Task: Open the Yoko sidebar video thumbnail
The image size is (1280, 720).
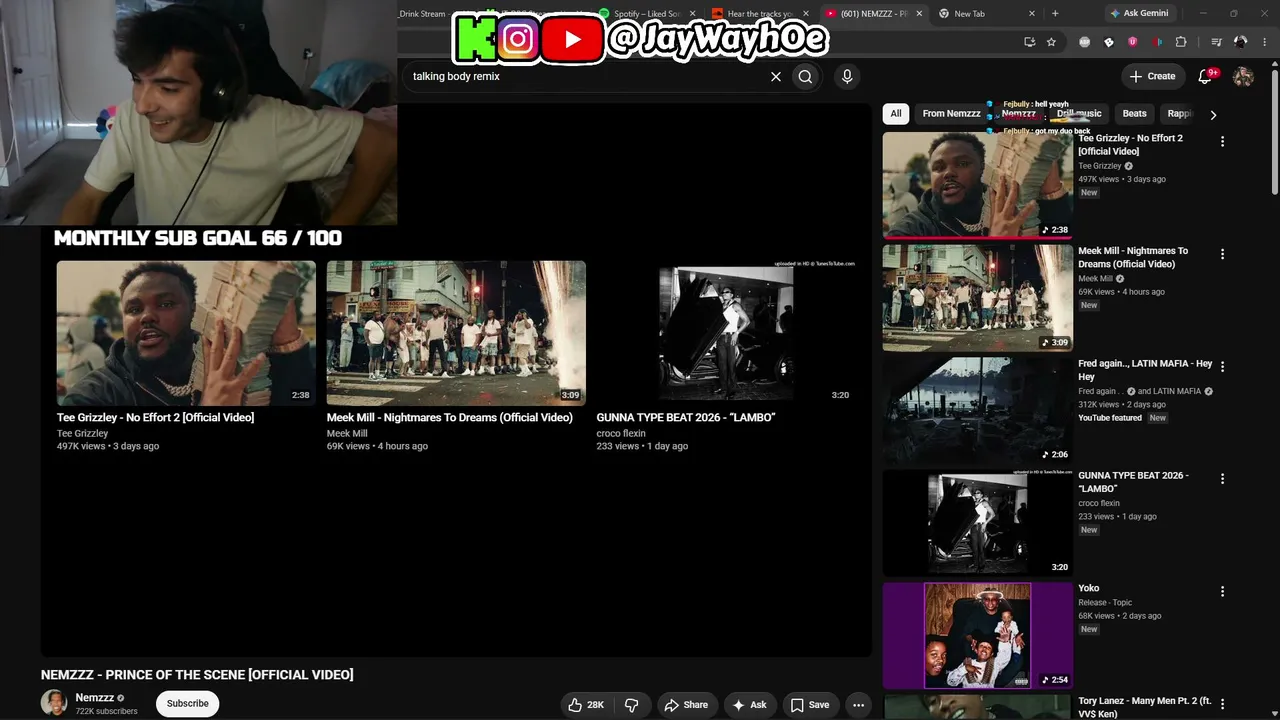Action: pyautogui.click(x=978, y=636)
